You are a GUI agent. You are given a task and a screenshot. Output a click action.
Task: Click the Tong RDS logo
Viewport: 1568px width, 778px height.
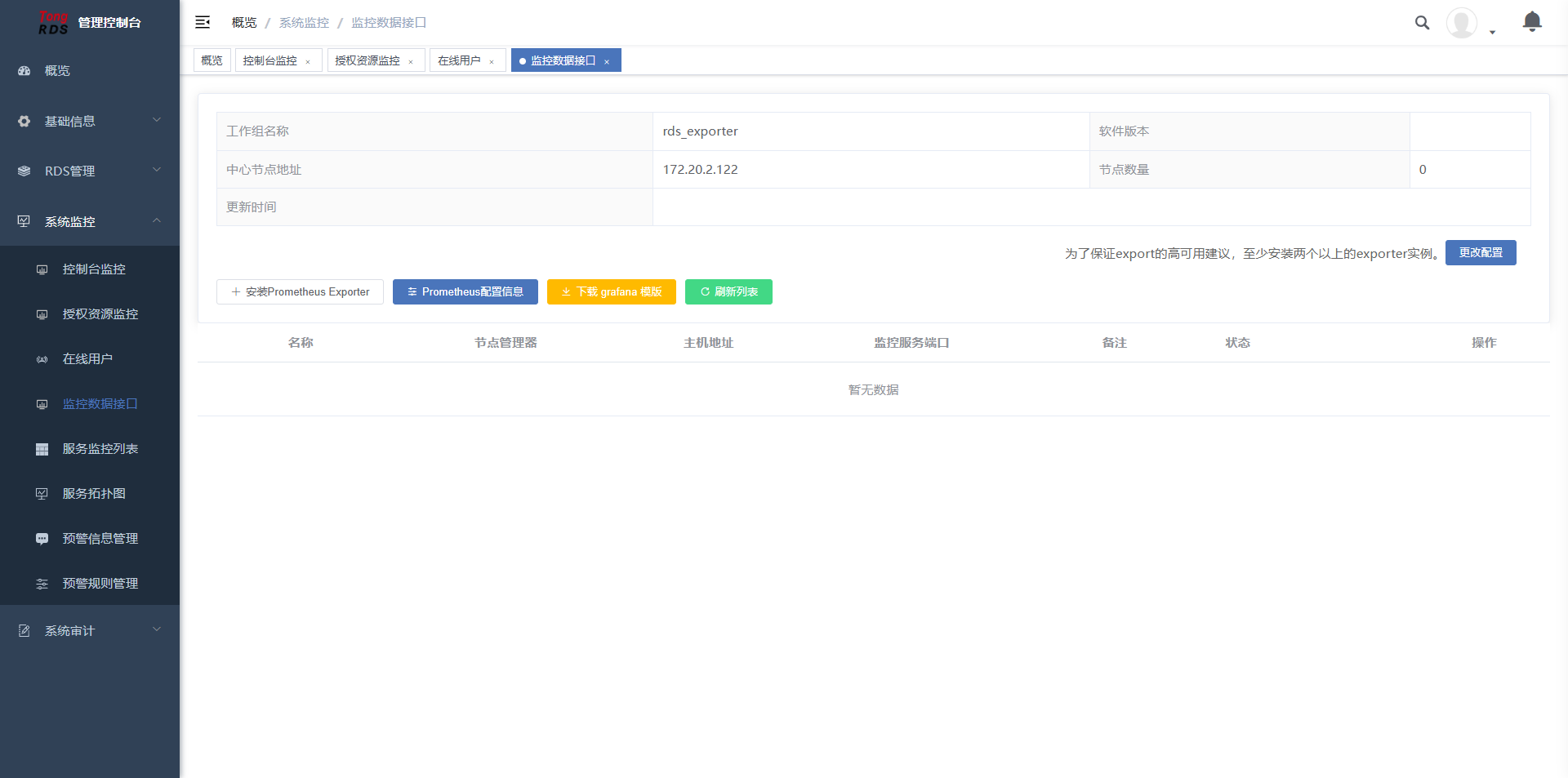(x=53, y=23)
